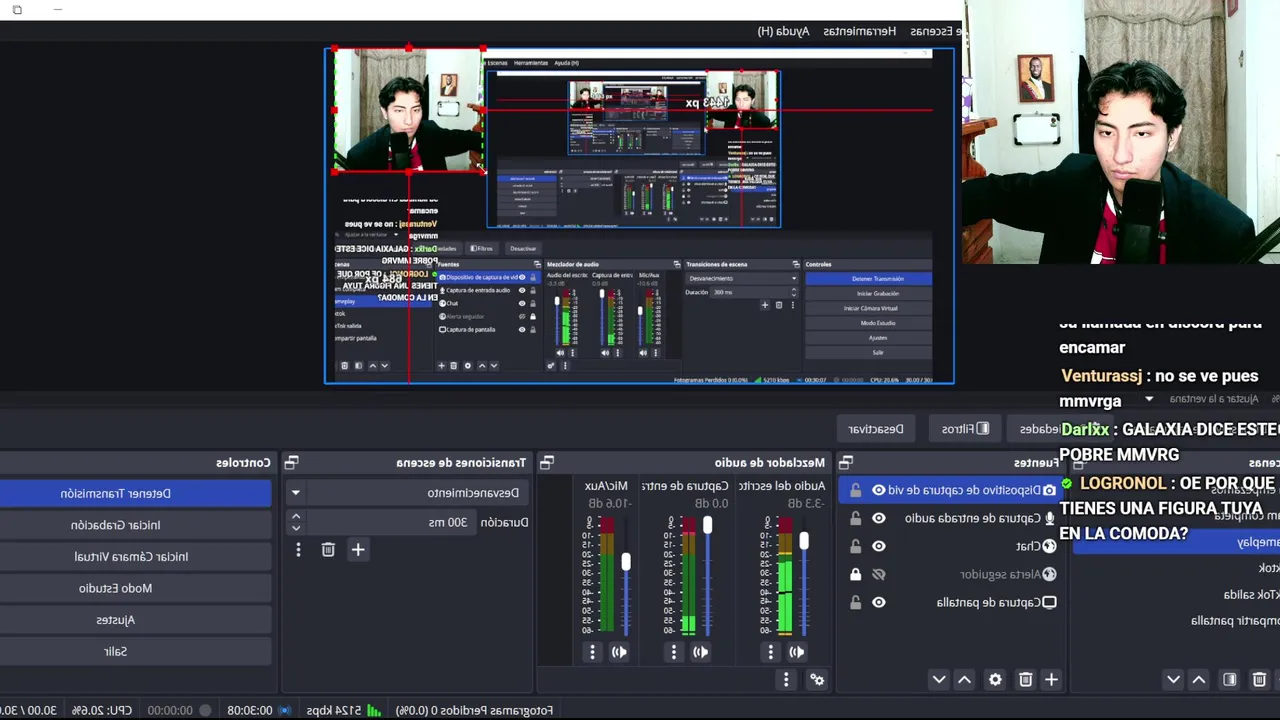Image resolution: width=1280 pixels, height=720 pixels.
Task: Undock the Fuentes panel via popout icon
Action: point(845,462)
